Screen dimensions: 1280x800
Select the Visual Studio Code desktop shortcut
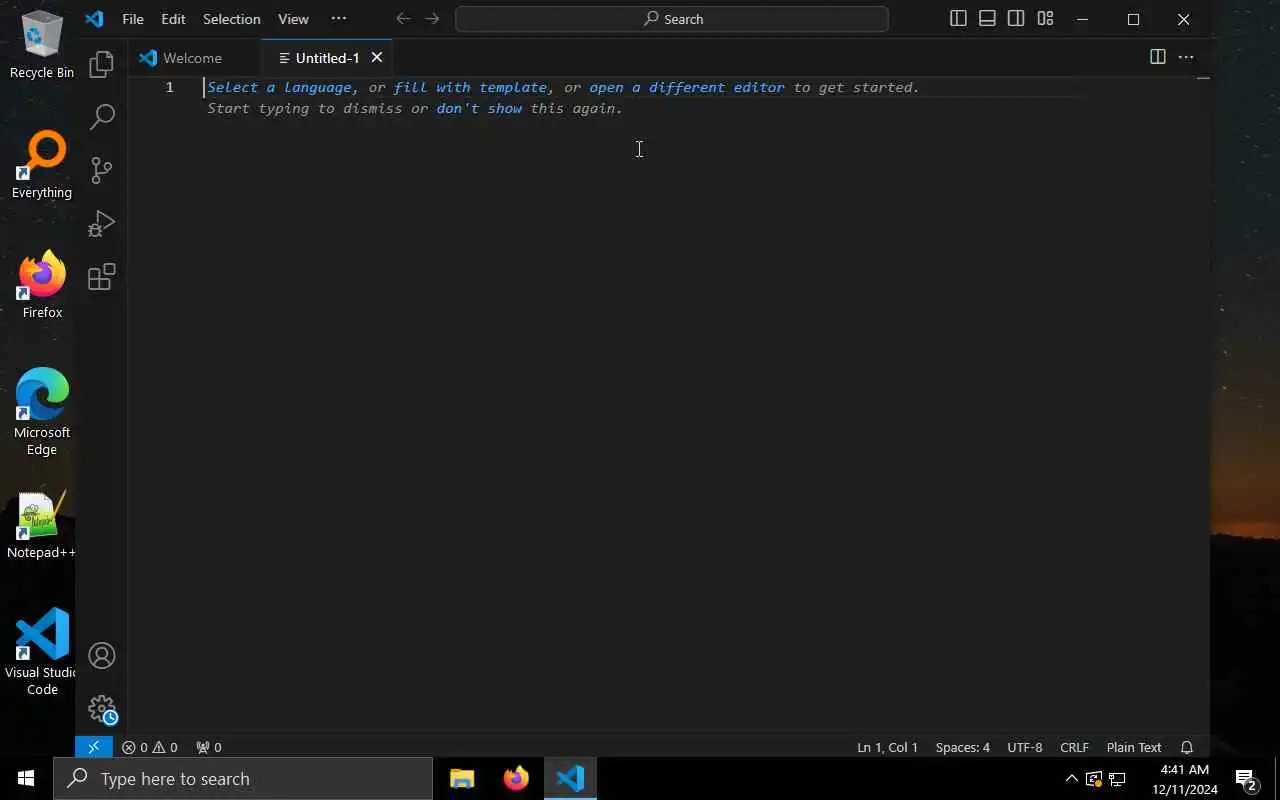point(42,651)
